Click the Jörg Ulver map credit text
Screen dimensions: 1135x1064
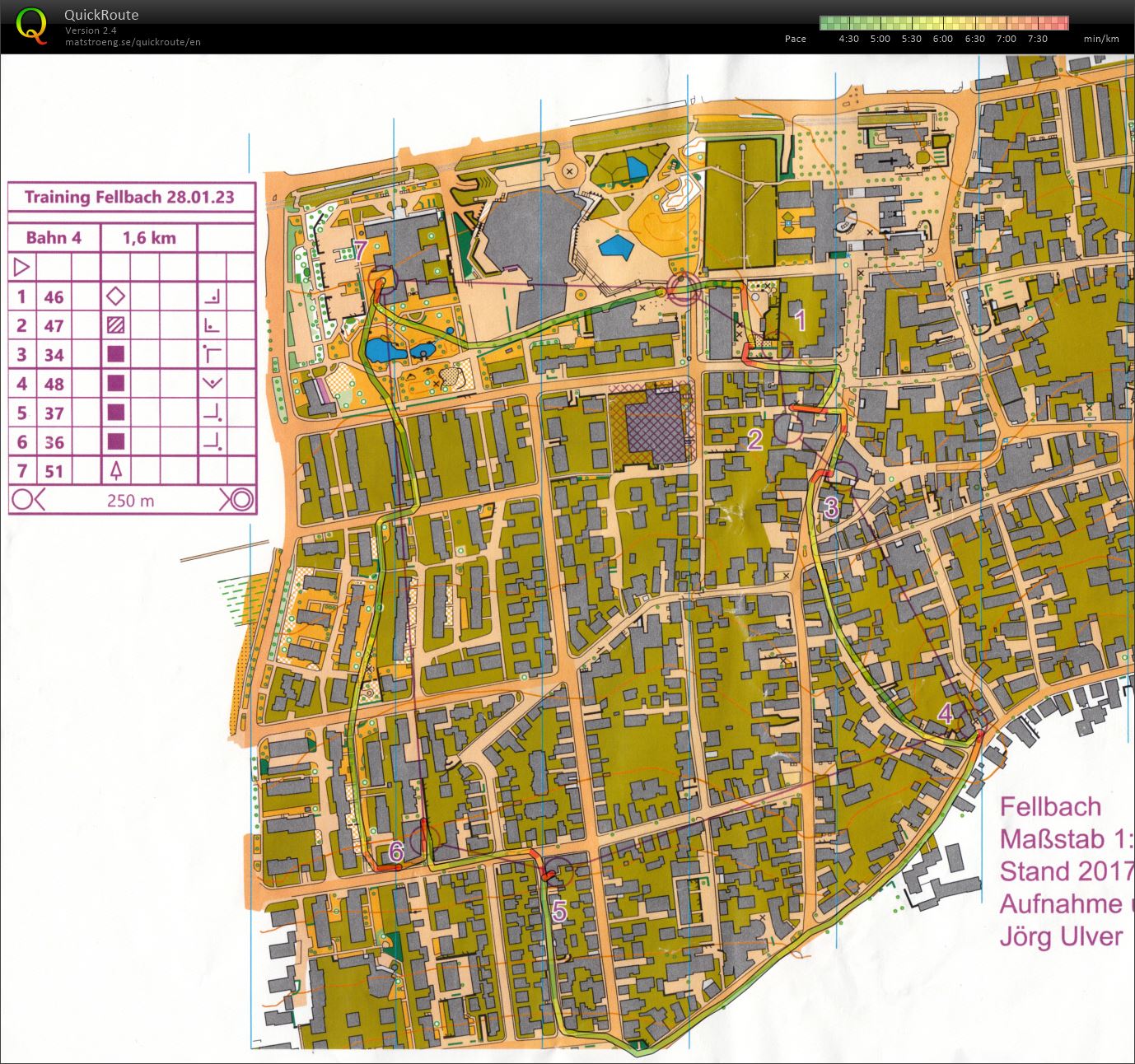click(1061, 936)
